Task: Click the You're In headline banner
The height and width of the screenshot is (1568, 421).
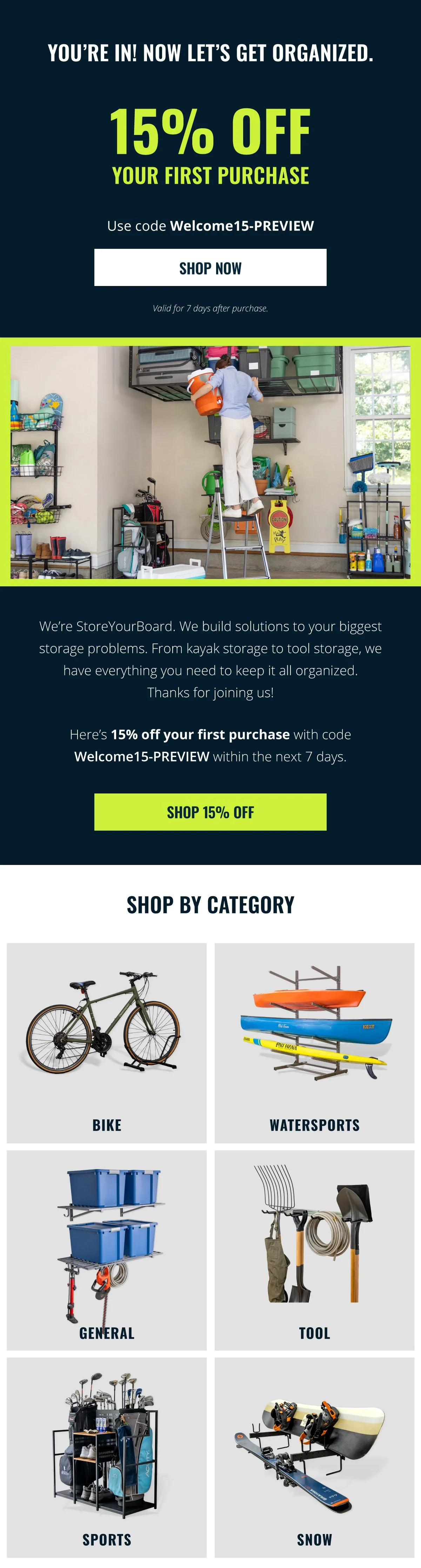Action: point(210,53)
